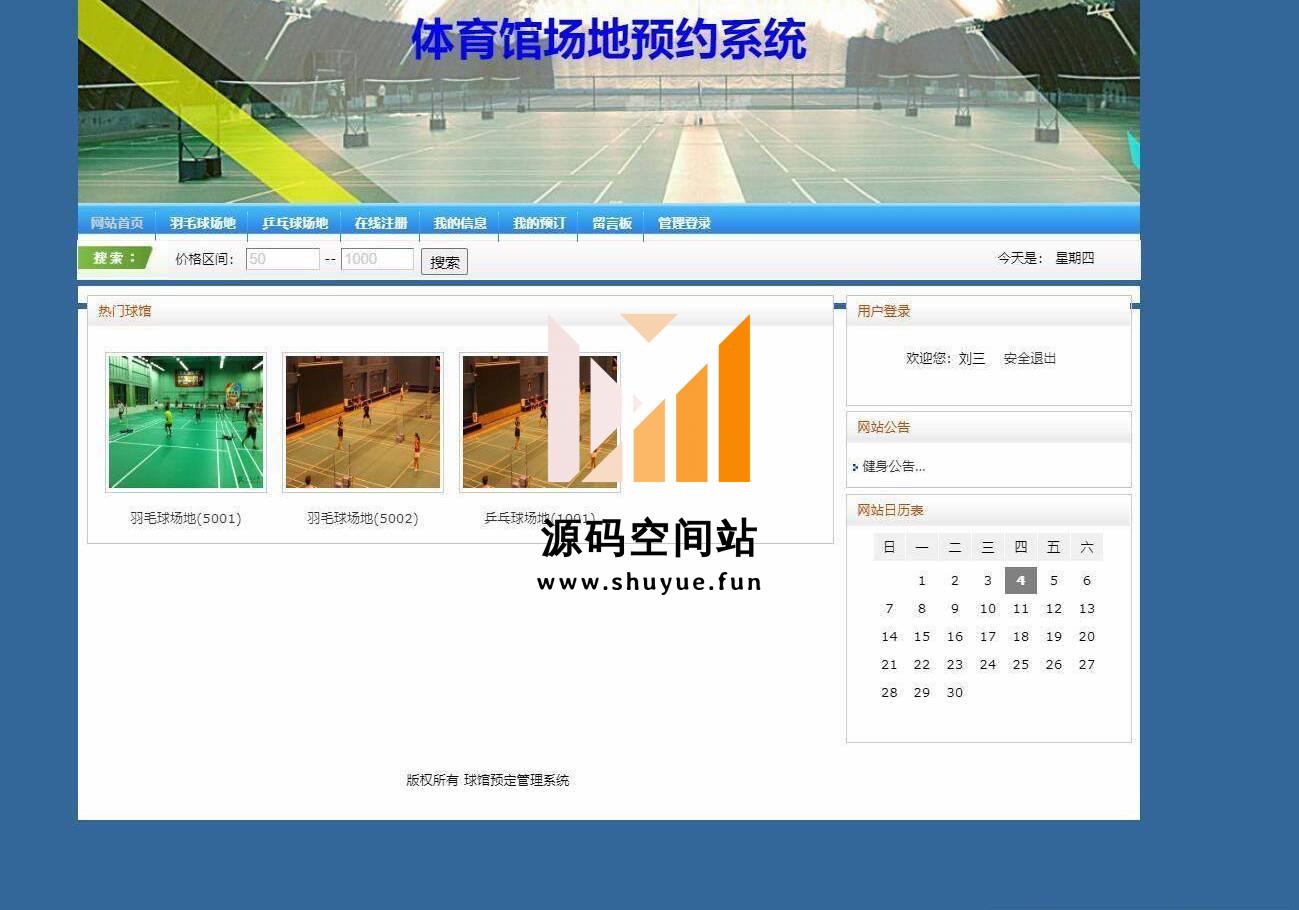Select date 1 in the calendar
The height and width of the screenshot is (910, 1299).
[x=922, y=580]
